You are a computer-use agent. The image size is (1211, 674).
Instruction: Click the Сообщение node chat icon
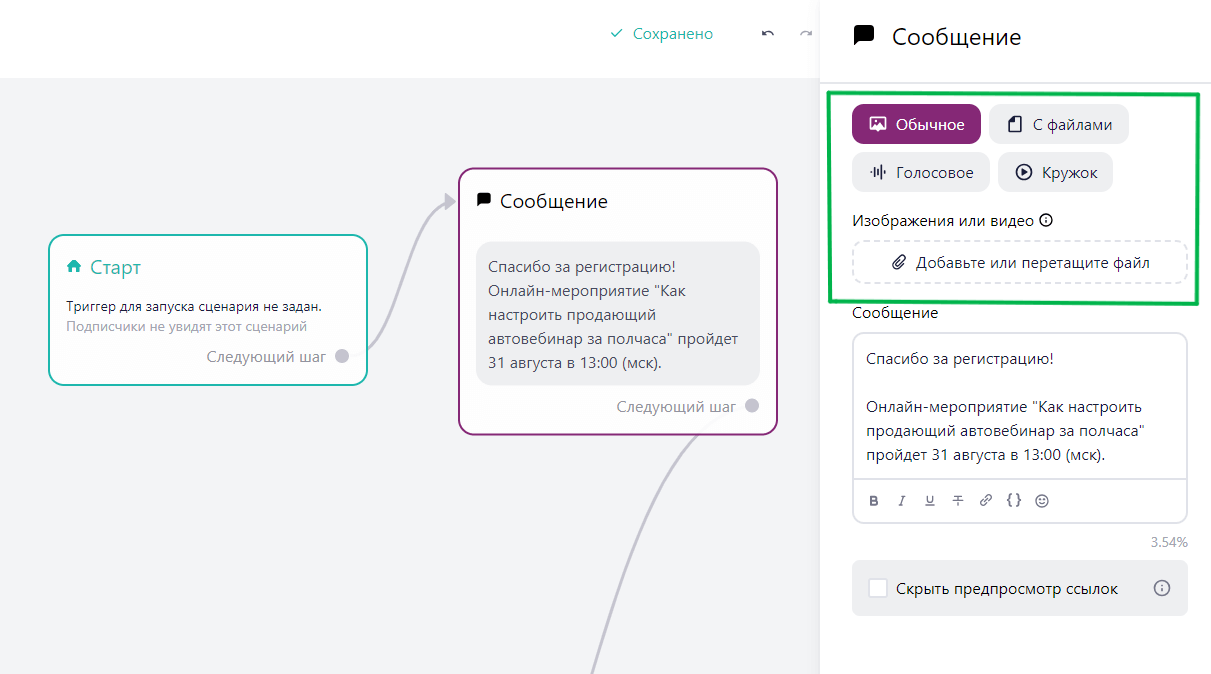click(x=484, y=200)
